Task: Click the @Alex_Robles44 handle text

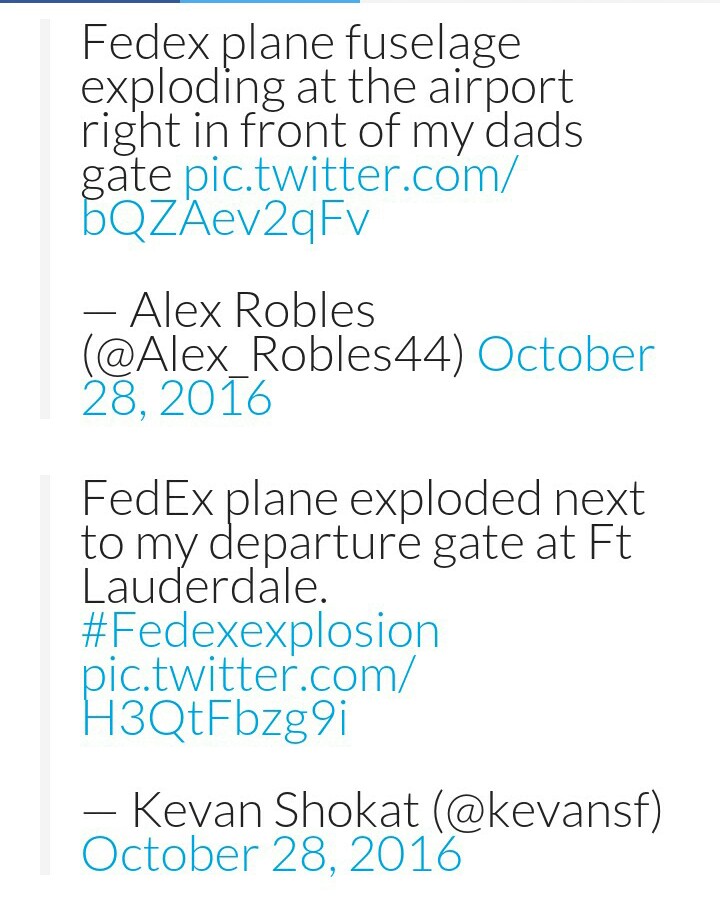Action: (272, 355)
